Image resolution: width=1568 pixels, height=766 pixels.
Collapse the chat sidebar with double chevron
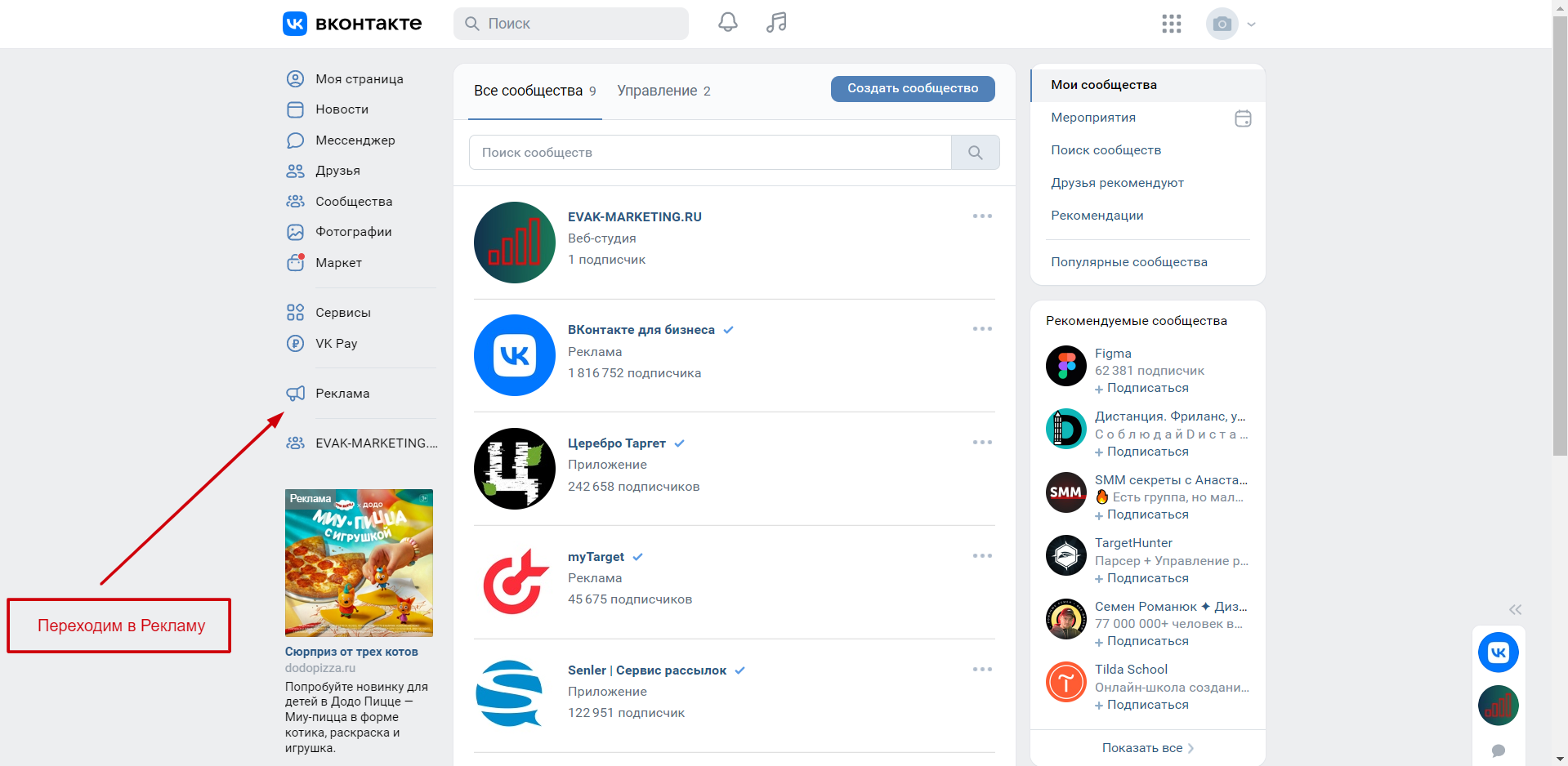(1515, 609)
